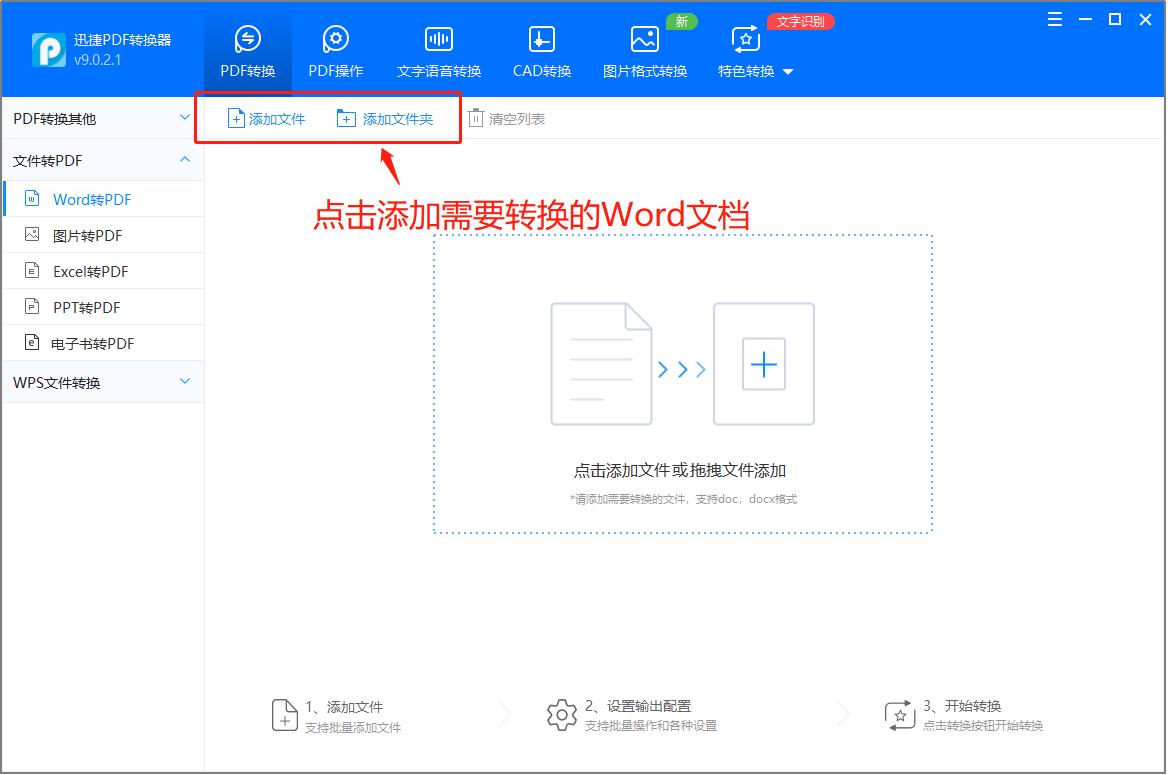1168x775 pixels.
Task: Open the hamburger menu at top right
Action: tap(1054, 18)
